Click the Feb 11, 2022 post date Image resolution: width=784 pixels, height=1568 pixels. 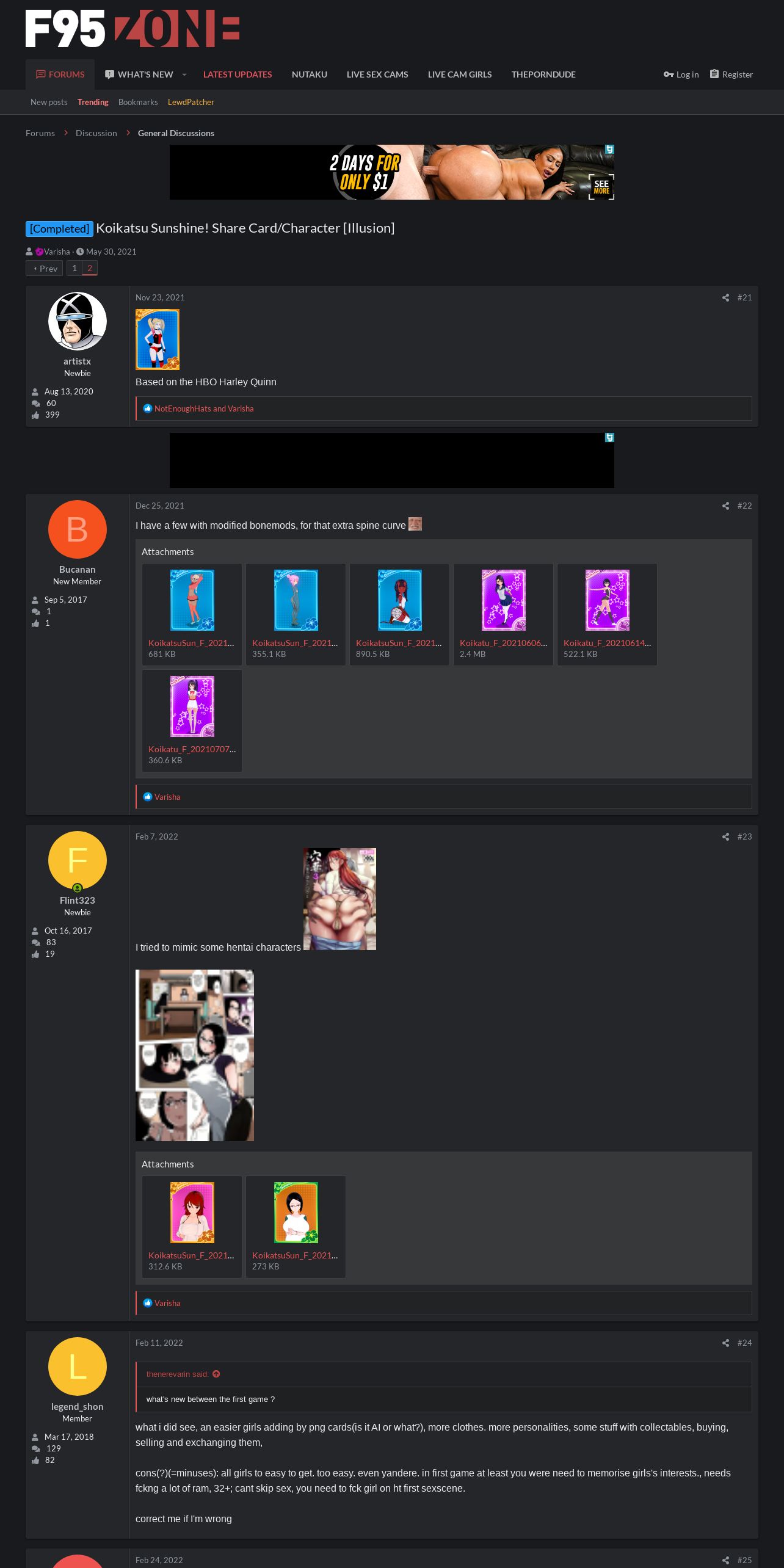tap(159, 1343)
